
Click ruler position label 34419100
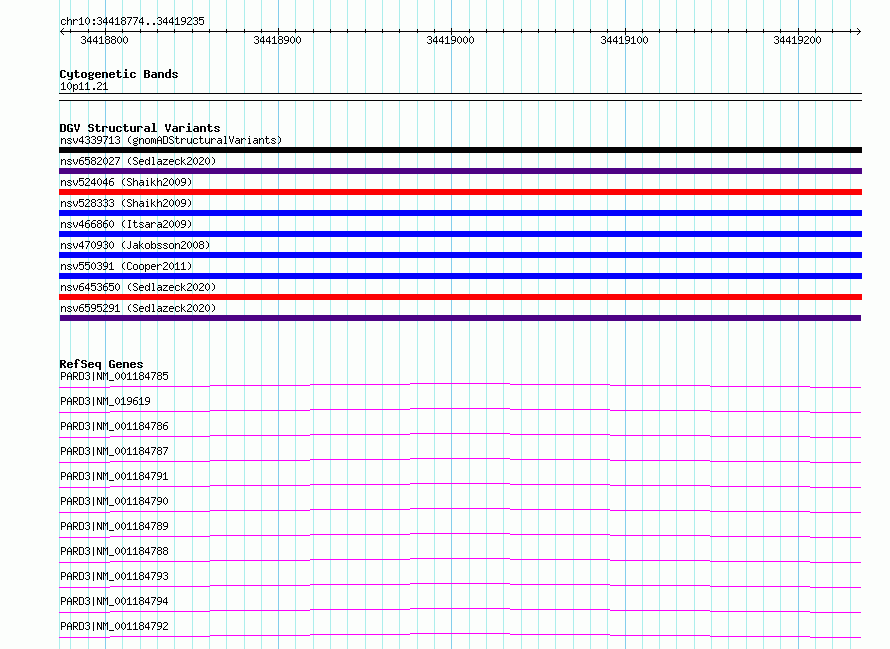624,40
